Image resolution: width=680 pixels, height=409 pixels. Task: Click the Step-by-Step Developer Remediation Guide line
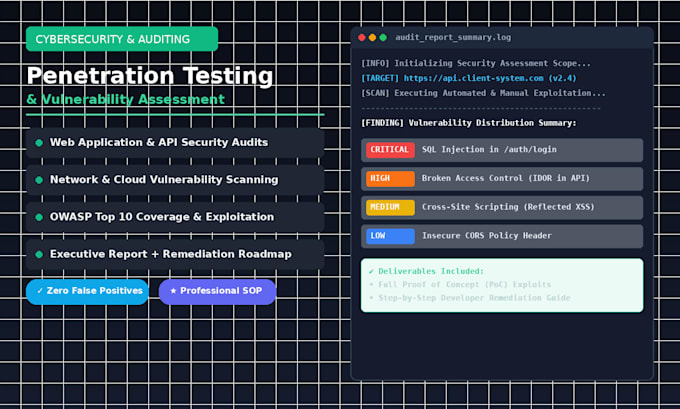click(474, 298)
